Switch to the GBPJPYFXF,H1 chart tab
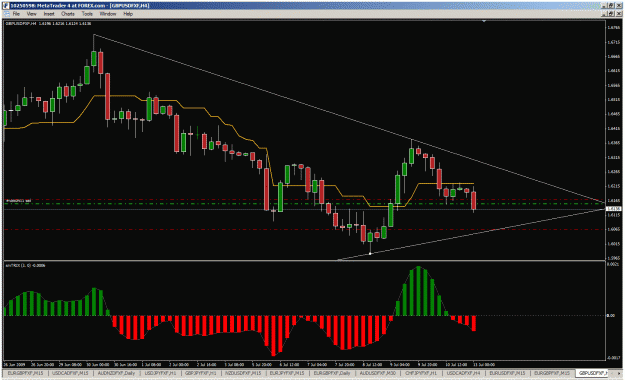 click(200, 373)
